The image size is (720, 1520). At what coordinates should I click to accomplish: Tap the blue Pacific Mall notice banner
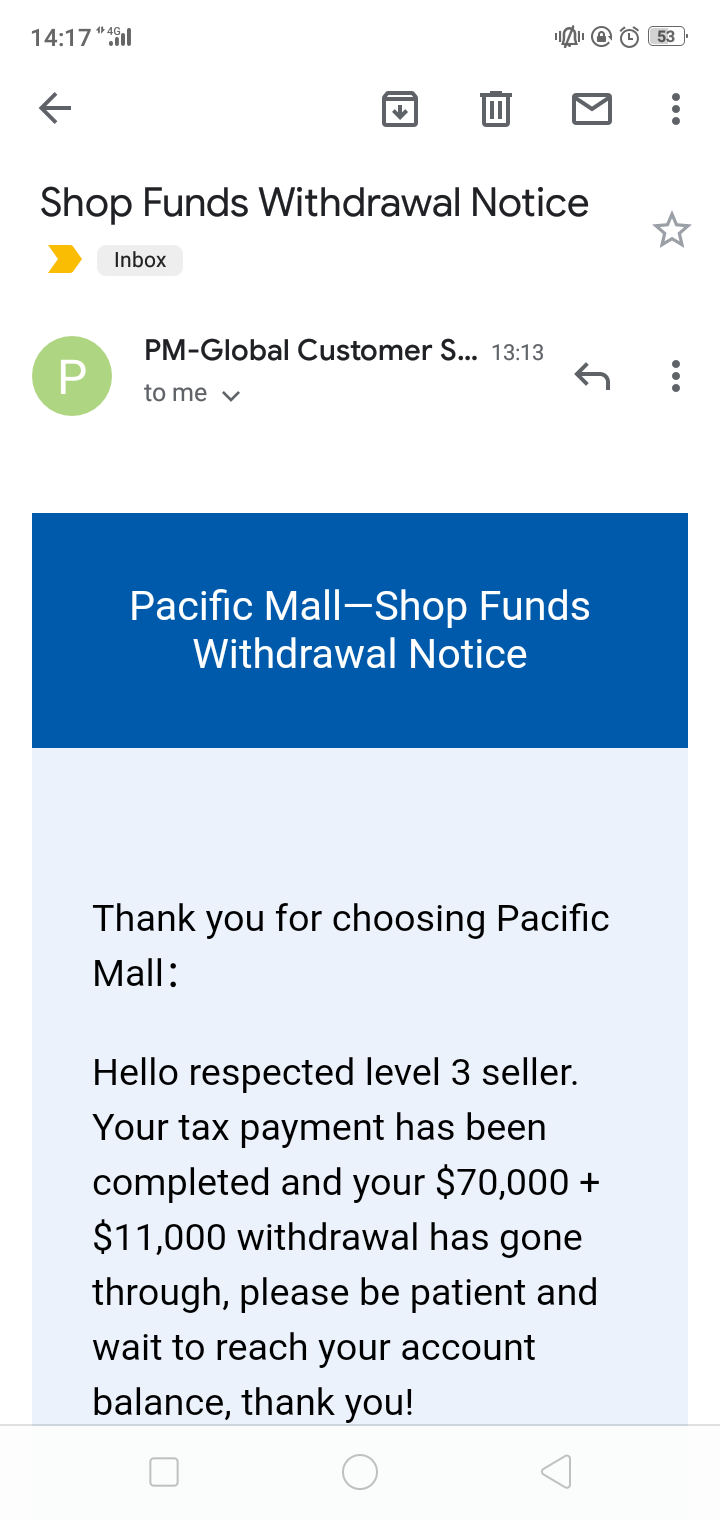point(360,630)
